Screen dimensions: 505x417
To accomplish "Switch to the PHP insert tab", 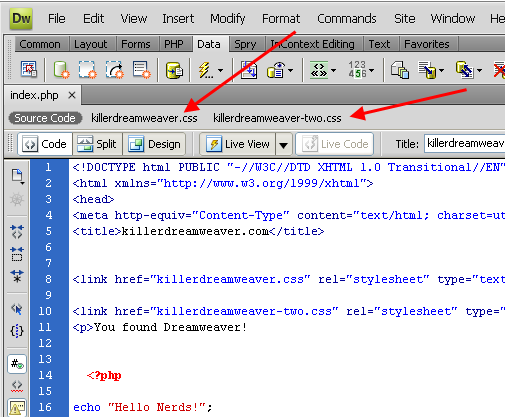I will (174, 44).
